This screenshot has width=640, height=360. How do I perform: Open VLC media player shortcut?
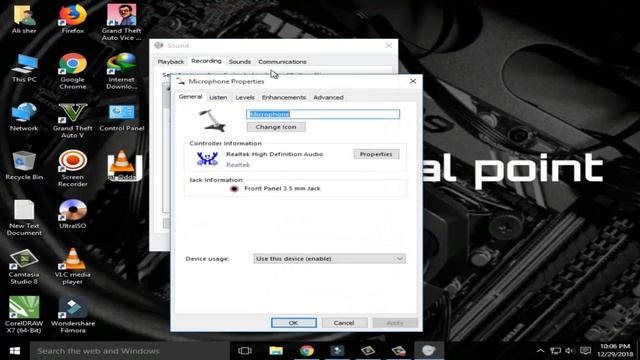point(73,267)
